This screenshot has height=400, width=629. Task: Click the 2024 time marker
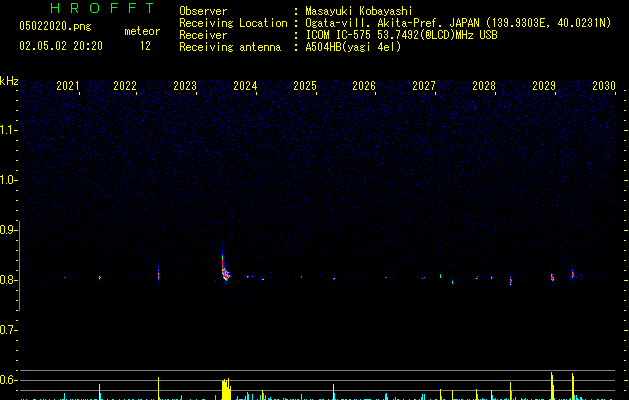pyautogui.click(x=245, y=86)
